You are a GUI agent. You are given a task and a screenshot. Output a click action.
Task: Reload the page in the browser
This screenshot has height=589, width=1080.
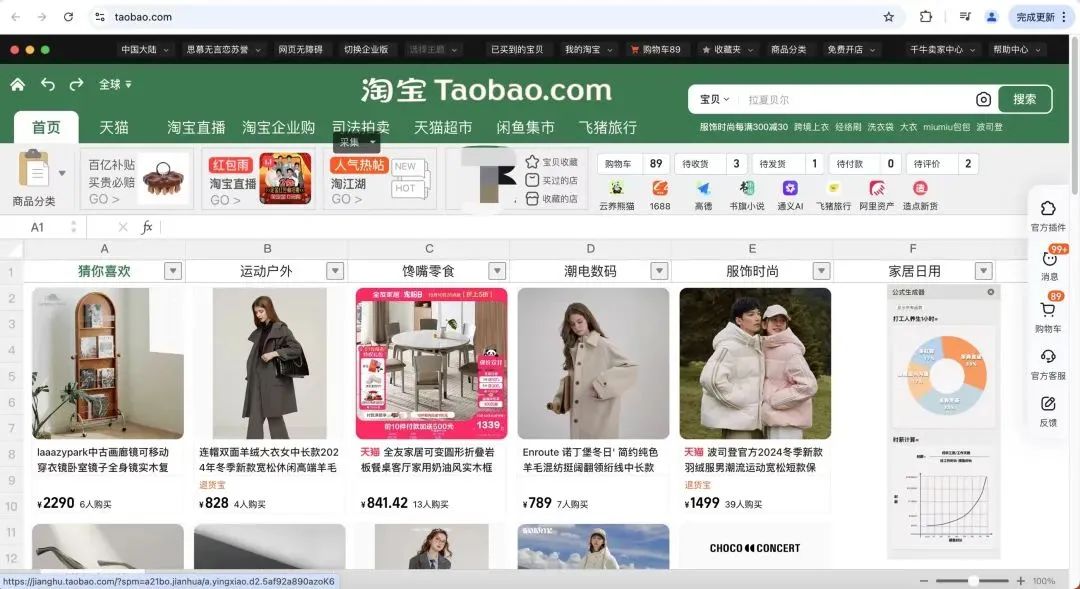68,17
